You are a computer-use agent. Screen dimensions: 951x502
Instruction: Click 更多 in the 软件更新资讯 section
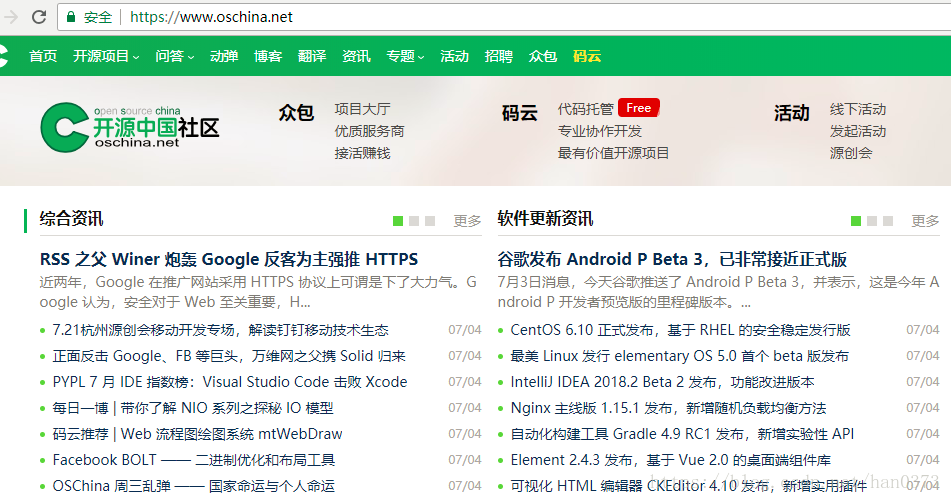[x=925, y=221]
